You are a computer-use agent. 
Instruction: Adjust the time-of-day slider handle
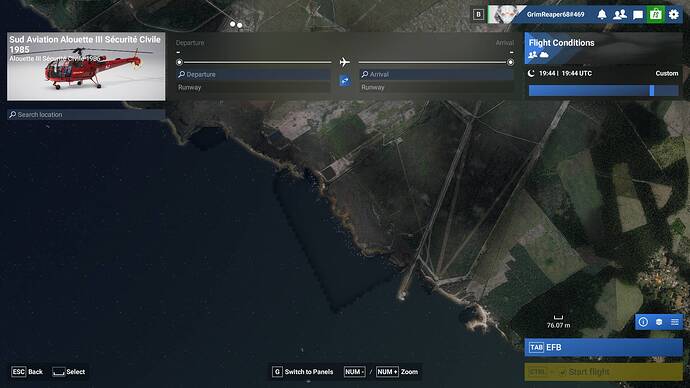pos(652,91)
